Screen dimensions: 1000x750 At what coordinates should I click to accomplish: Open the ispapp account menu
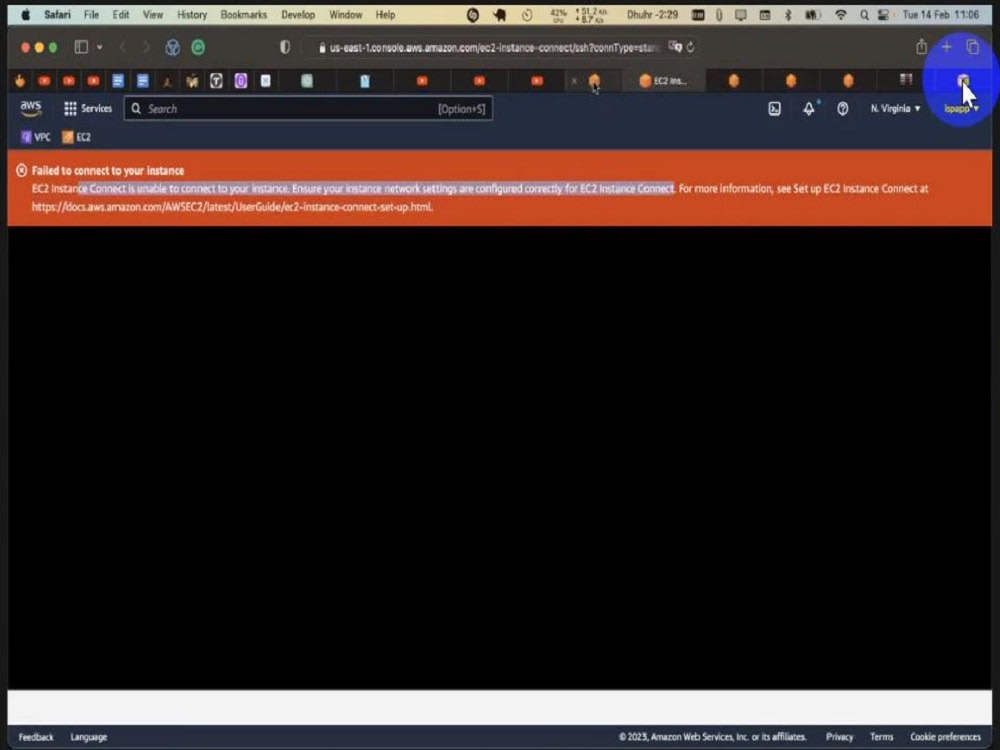tap(958, 108)
